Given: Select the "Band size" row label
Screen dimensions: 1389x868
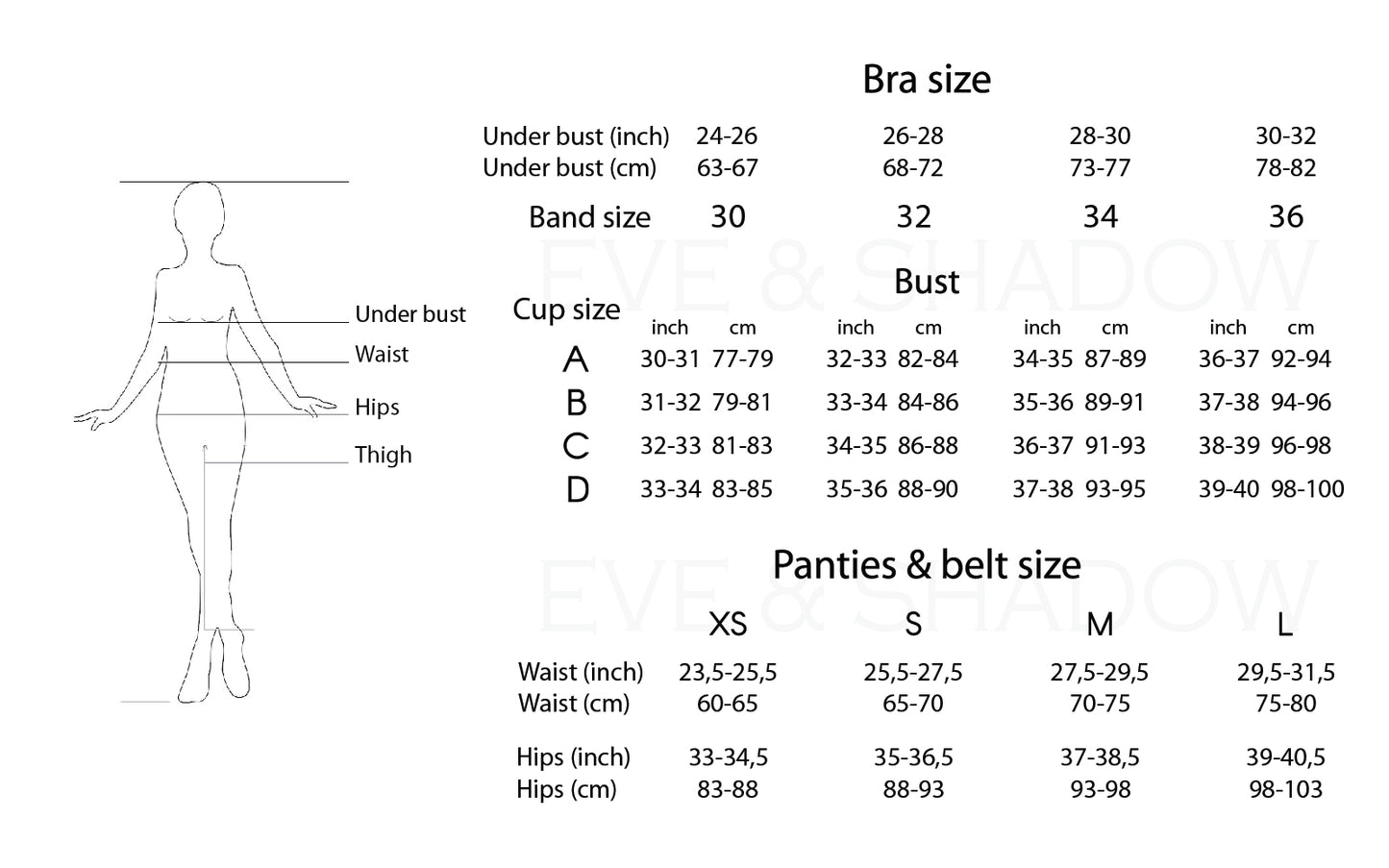Looking at the screenshot, I should 589,217.
